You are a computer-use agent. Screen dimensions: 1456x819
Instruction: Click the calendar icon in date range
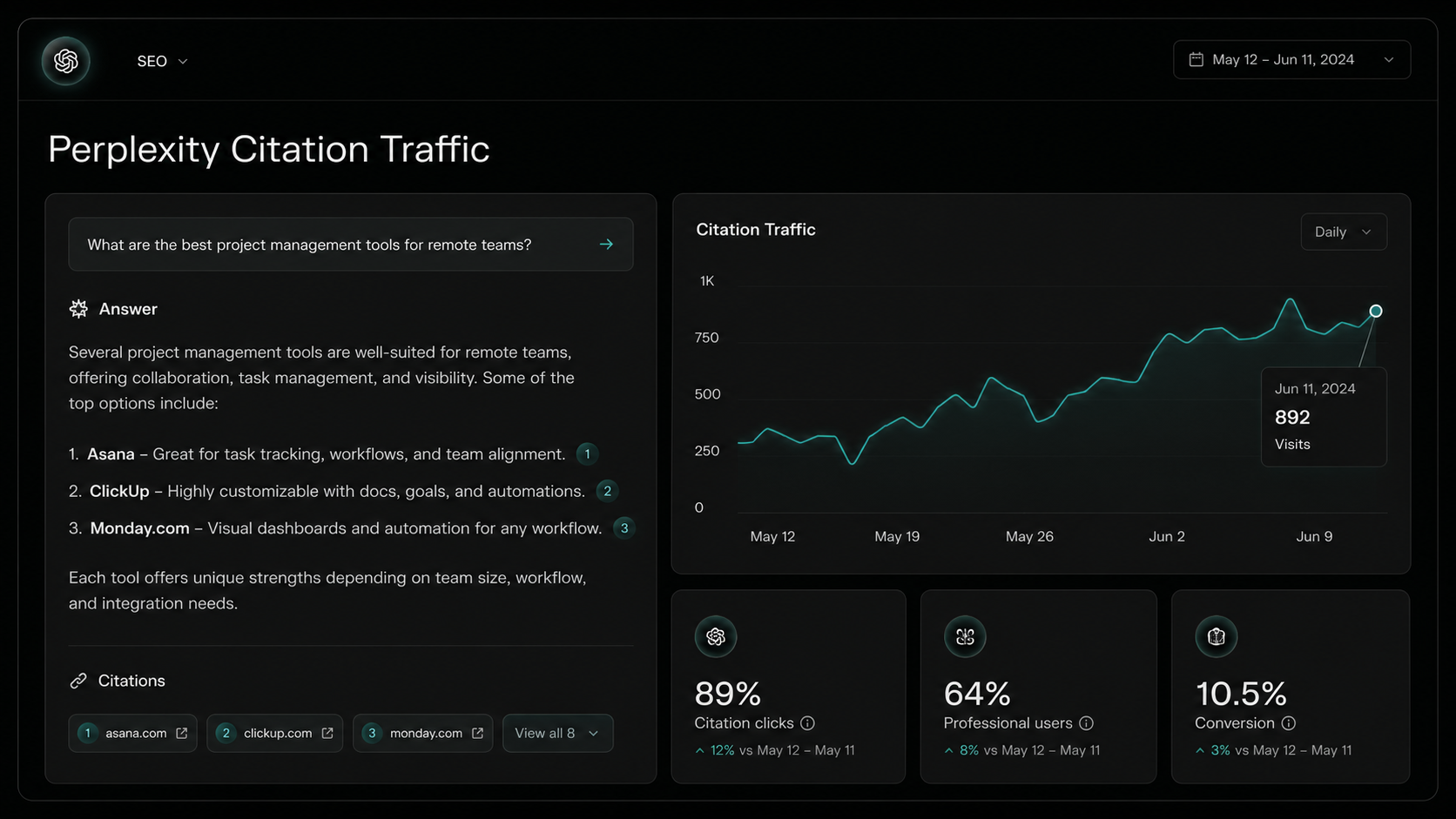(x=1196, y=60)
